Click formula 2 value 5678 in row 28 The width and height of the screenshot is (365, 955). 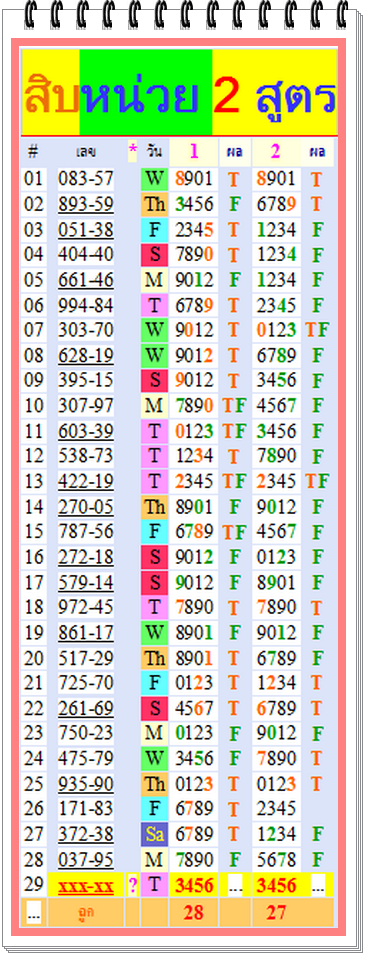click(x=276, y=859)
